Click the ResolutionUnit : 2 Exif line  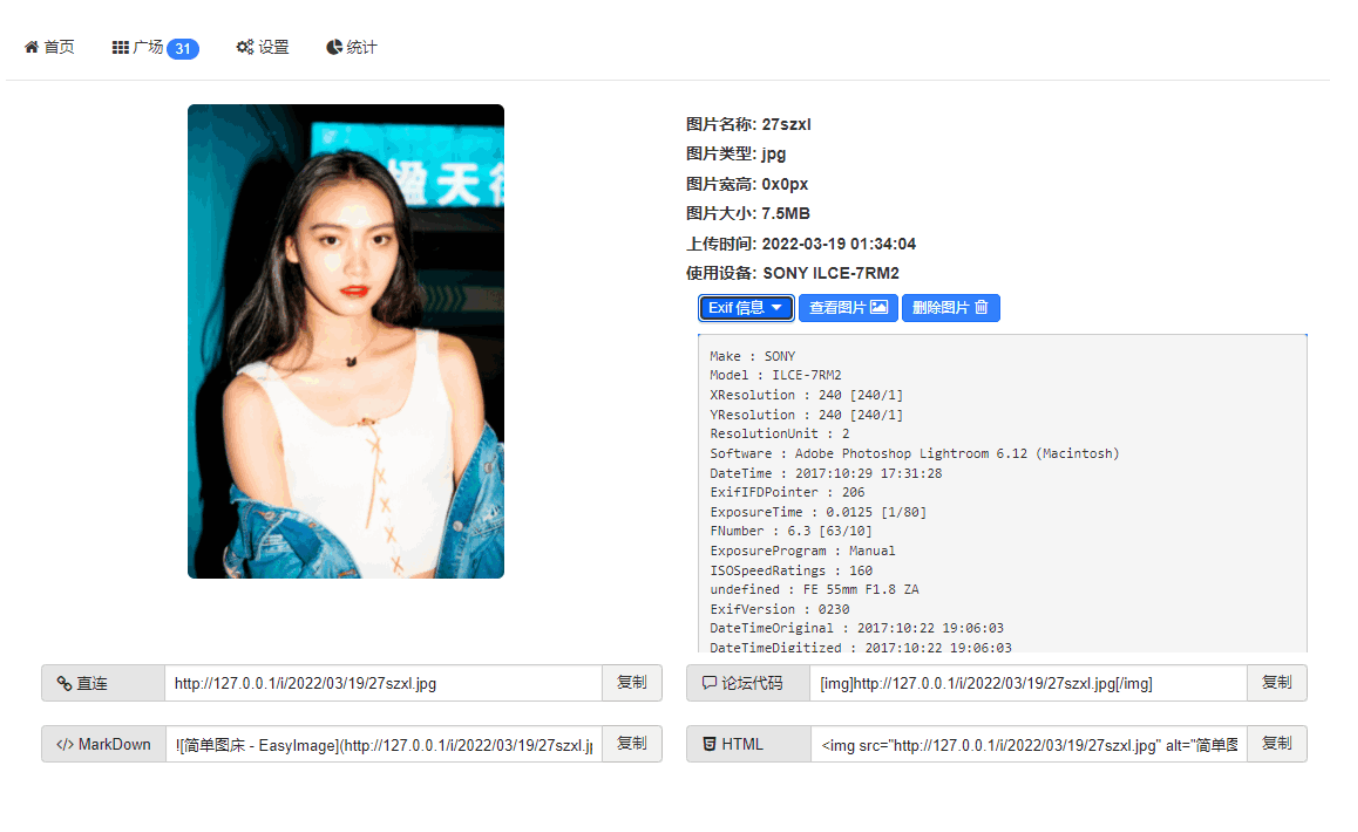click(x=780, y=434)
